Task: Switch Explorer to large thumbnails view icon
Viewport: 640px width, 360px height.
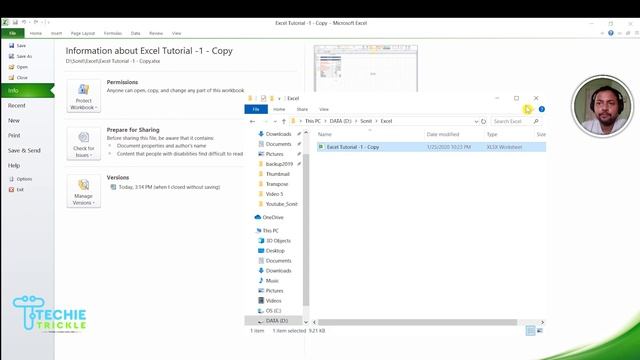Action: click(x=540, y=331)
